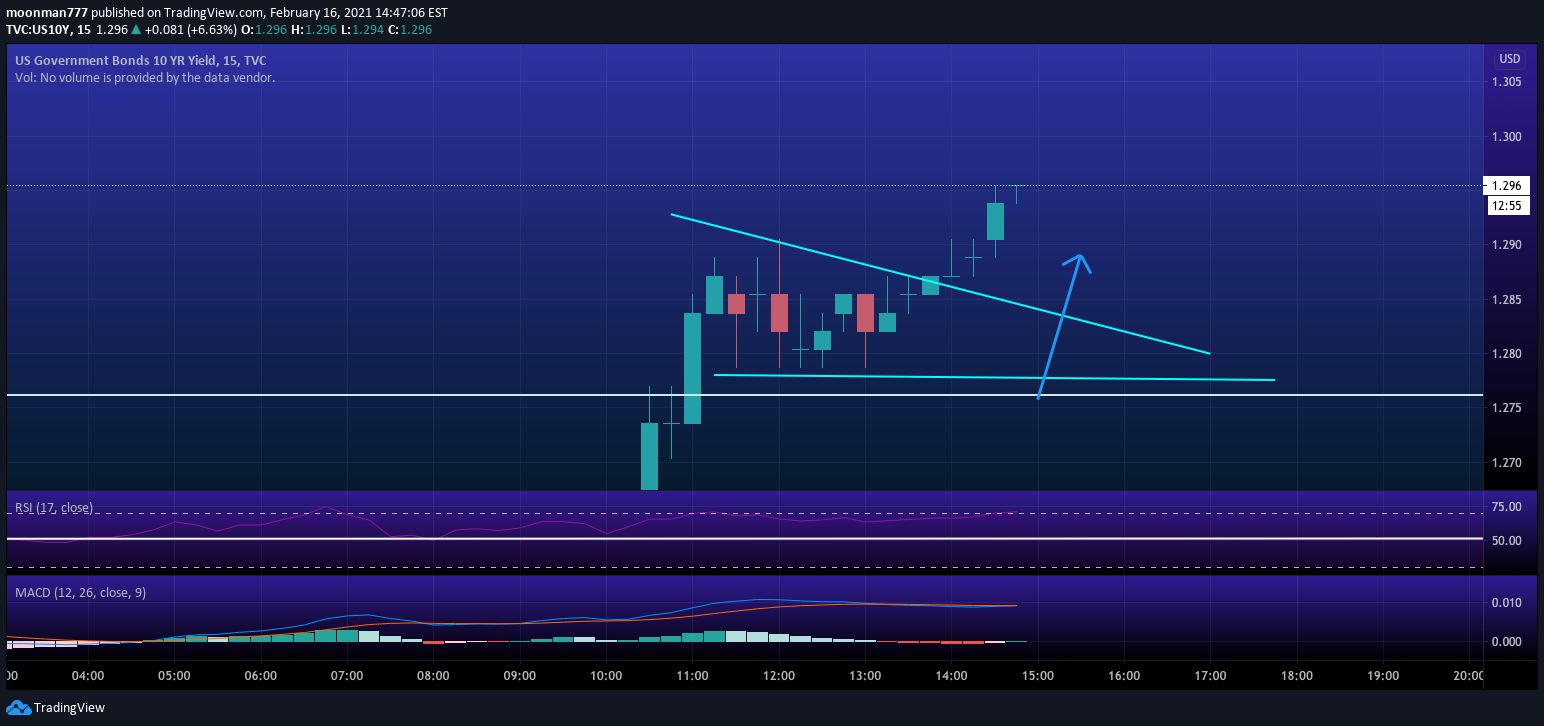Image resolution: width=1544 pixels, height=726 pixels.
Task: Click the 12:55 countdown timer label
Action: click(1506, 206)
